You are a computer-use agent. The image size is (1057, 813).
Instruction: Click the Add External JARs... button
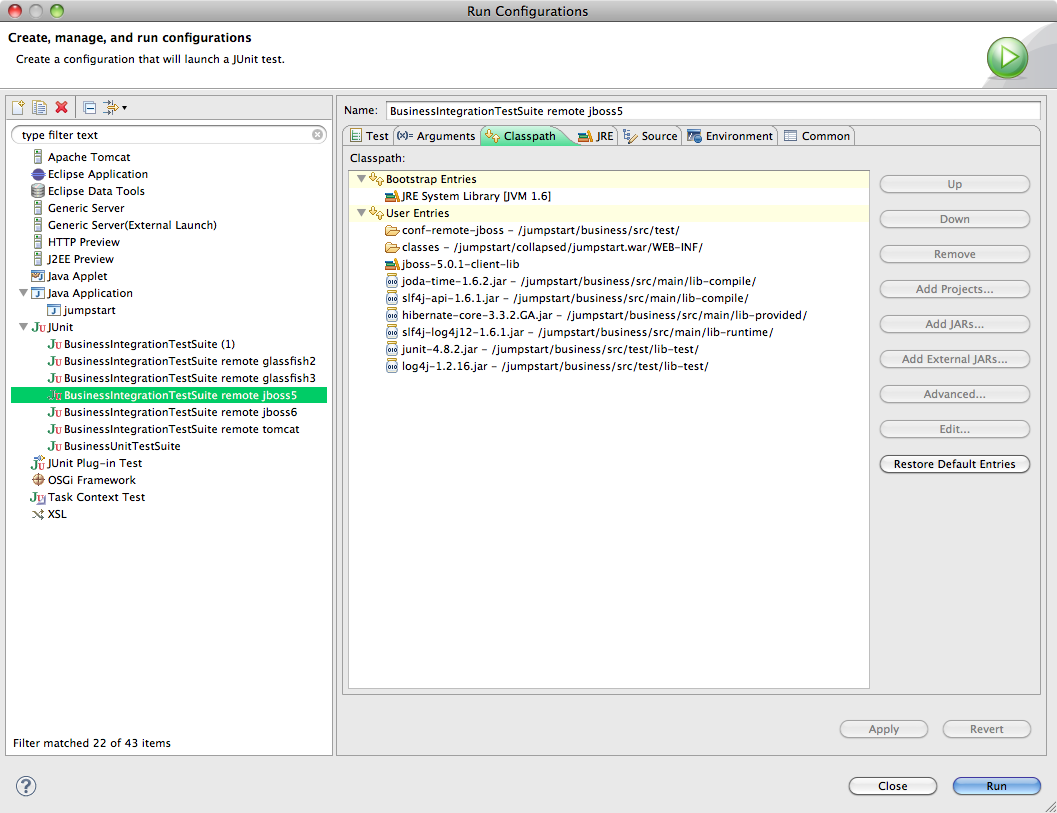click(955, 359)
